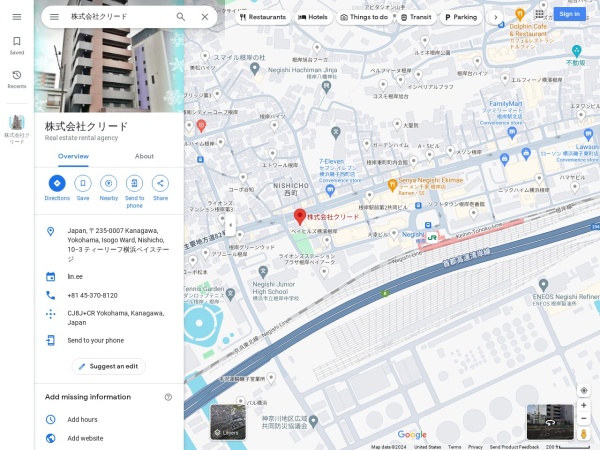Collapse the side panel arrow
The width and height of the screenshot is (600, 450).
point(230,225)
